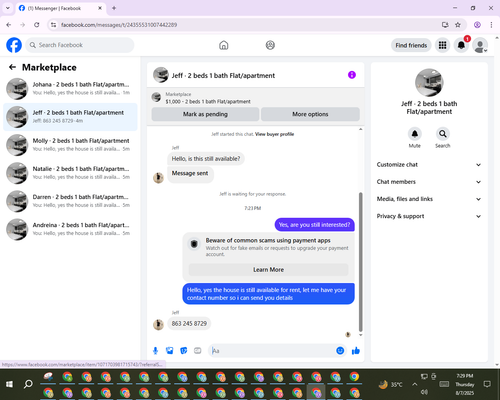500x400 pixels.
Task: Open Johana's conversation
Action: pos(70,89)
